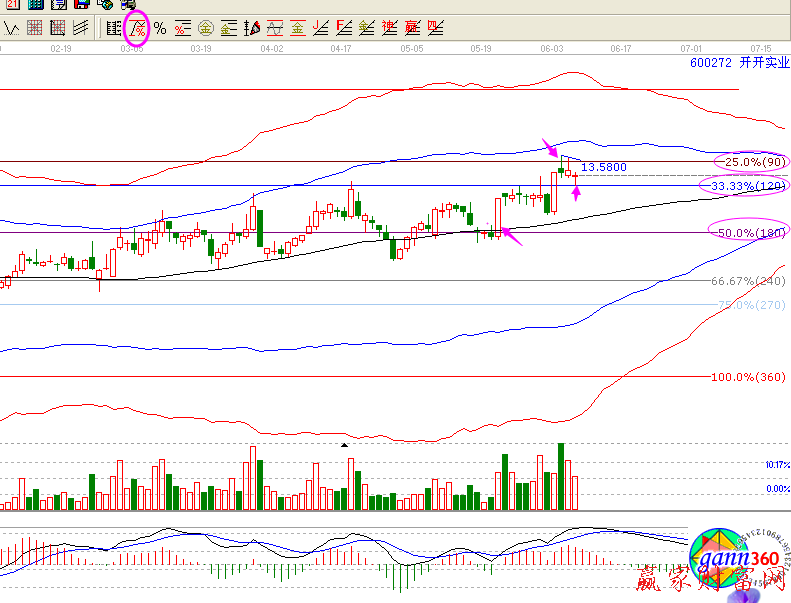The width and height of the screenshot is (791, 603).
Task: Click the 13.5800 price label
Action: pyautogui.click(x=604, y=167)
